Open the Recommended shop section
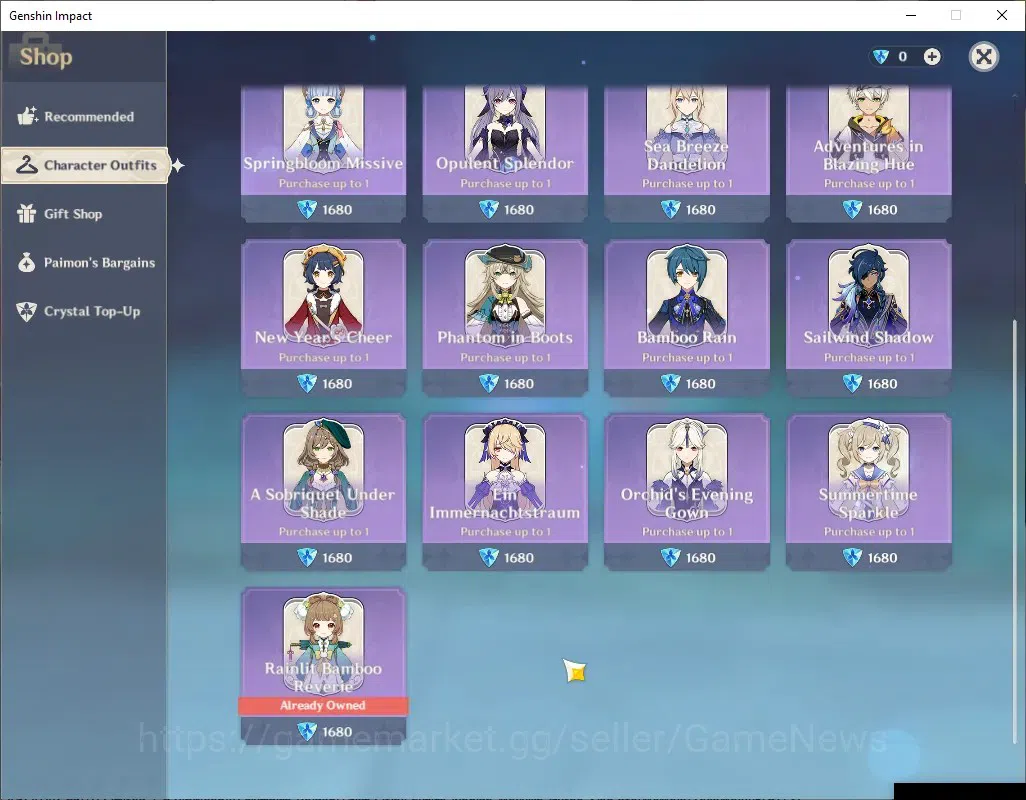This screenshot has height=800, width=1026. pos(84,116)
